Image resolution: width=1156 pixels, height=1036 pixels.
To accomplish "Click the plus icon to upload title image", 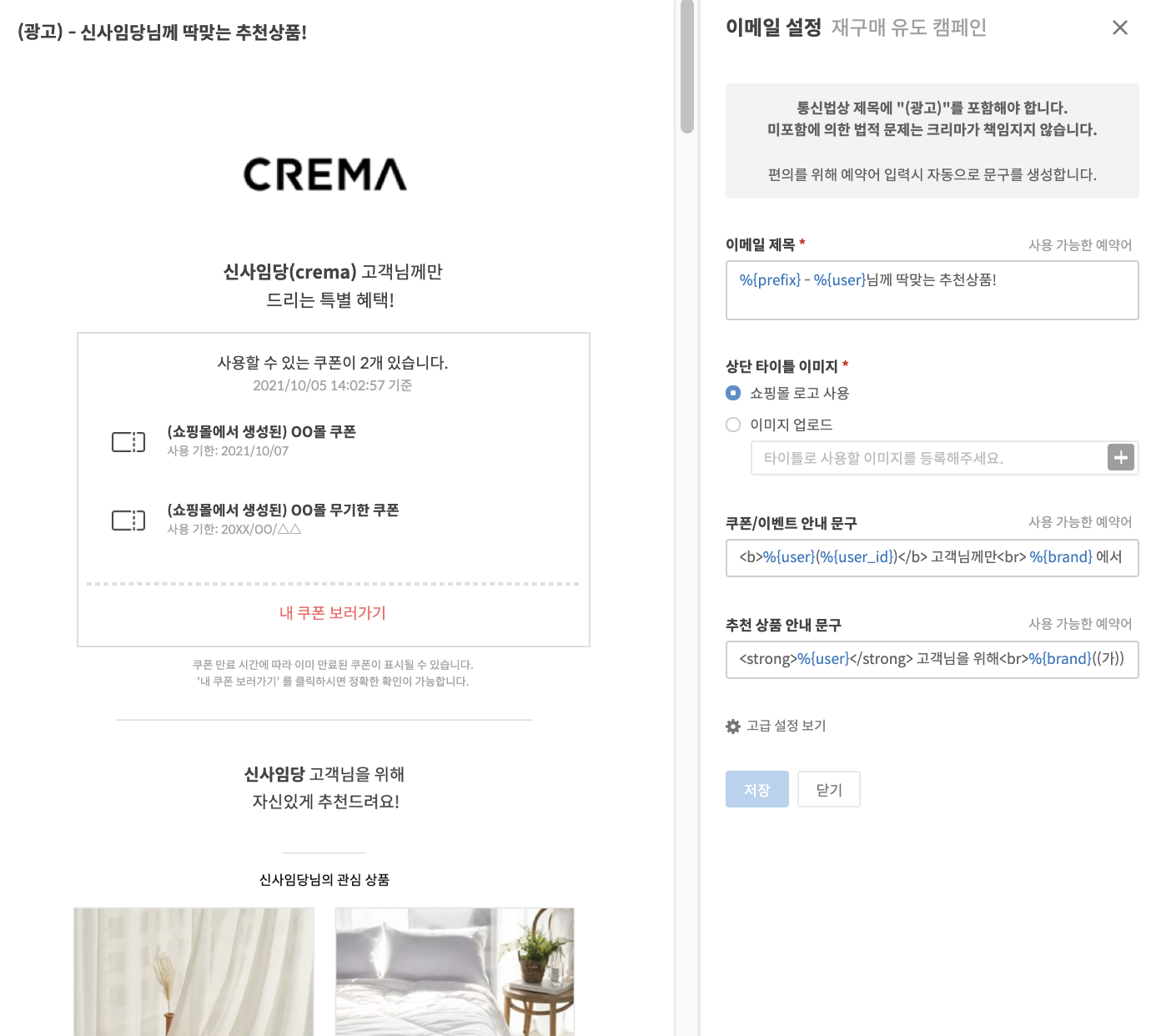I will [1121, 457].
